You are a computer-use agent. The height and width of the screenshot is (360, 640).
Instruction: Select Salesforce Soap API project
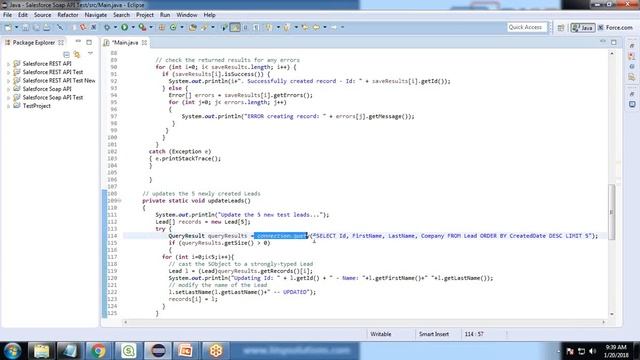click(x=47, y=89)
